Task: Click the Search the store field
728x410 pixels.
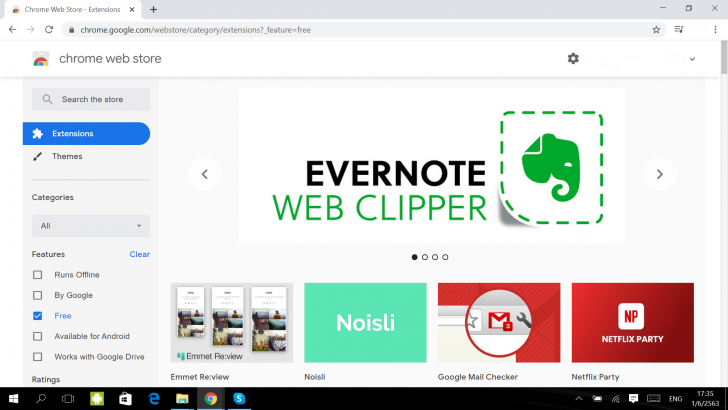Action: 91,99
